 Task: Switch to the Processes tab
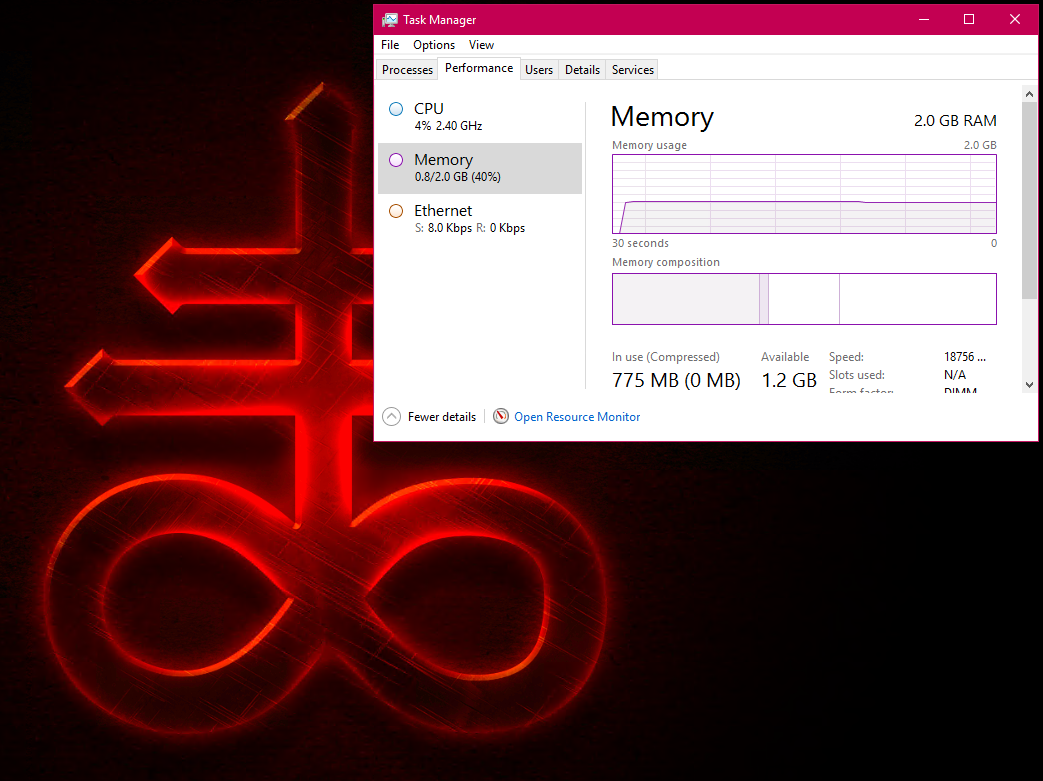[407, 70]
